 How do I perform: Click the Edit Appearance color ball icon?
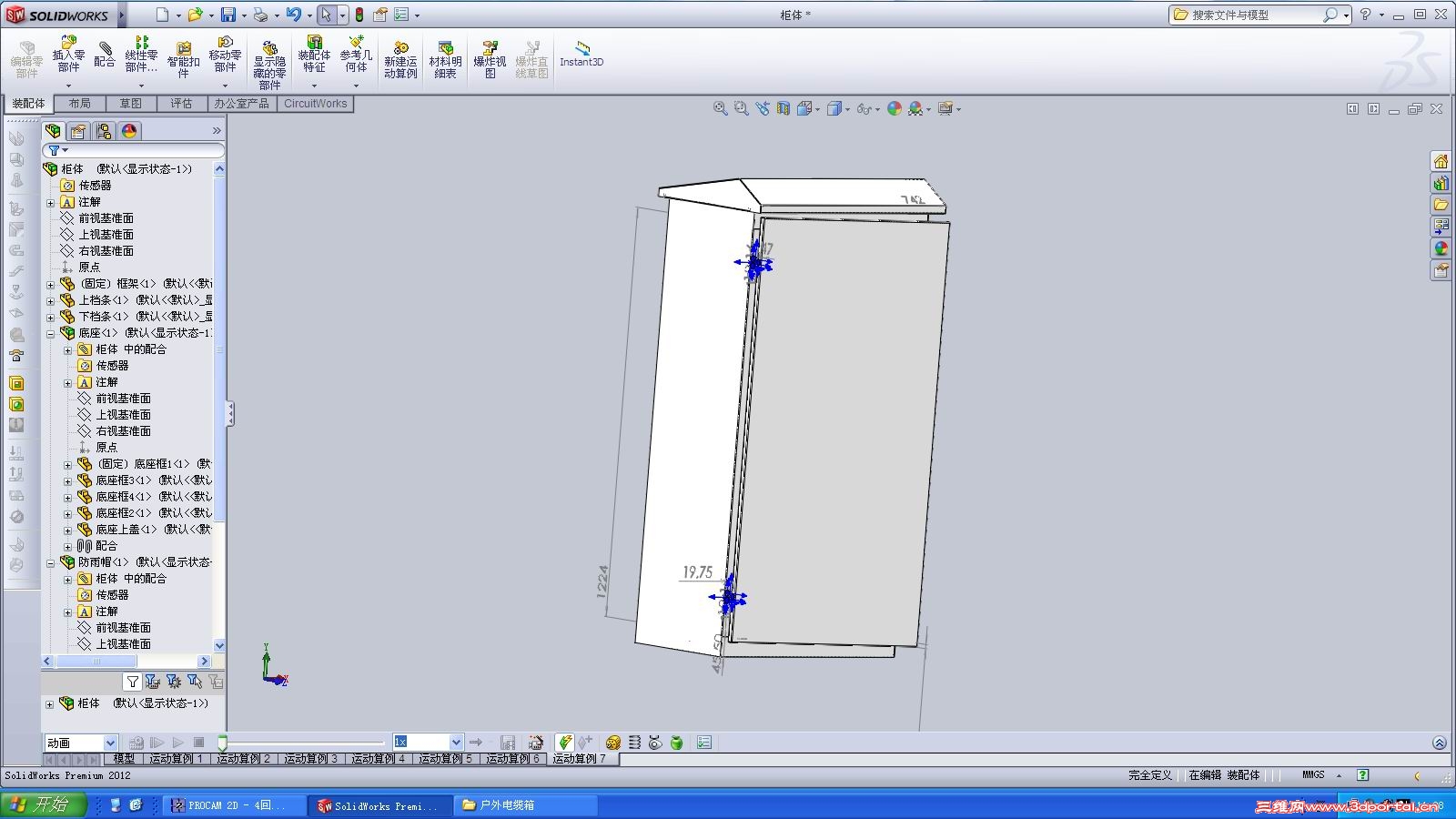(x=895, y=108)
